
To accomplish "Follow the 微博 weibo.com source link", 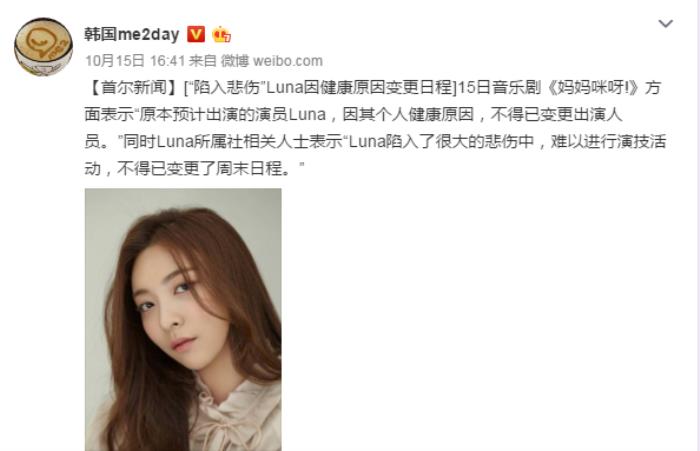I will pyautogui.click(x=272, y=61).
